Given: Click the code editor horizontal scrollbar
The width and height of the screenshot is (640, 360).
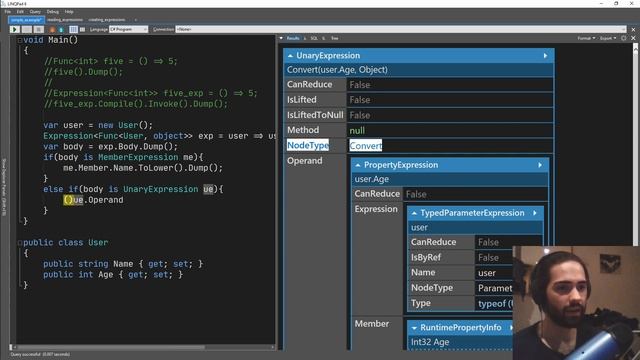Looking at the screenshot, I should tap(111, 347).
